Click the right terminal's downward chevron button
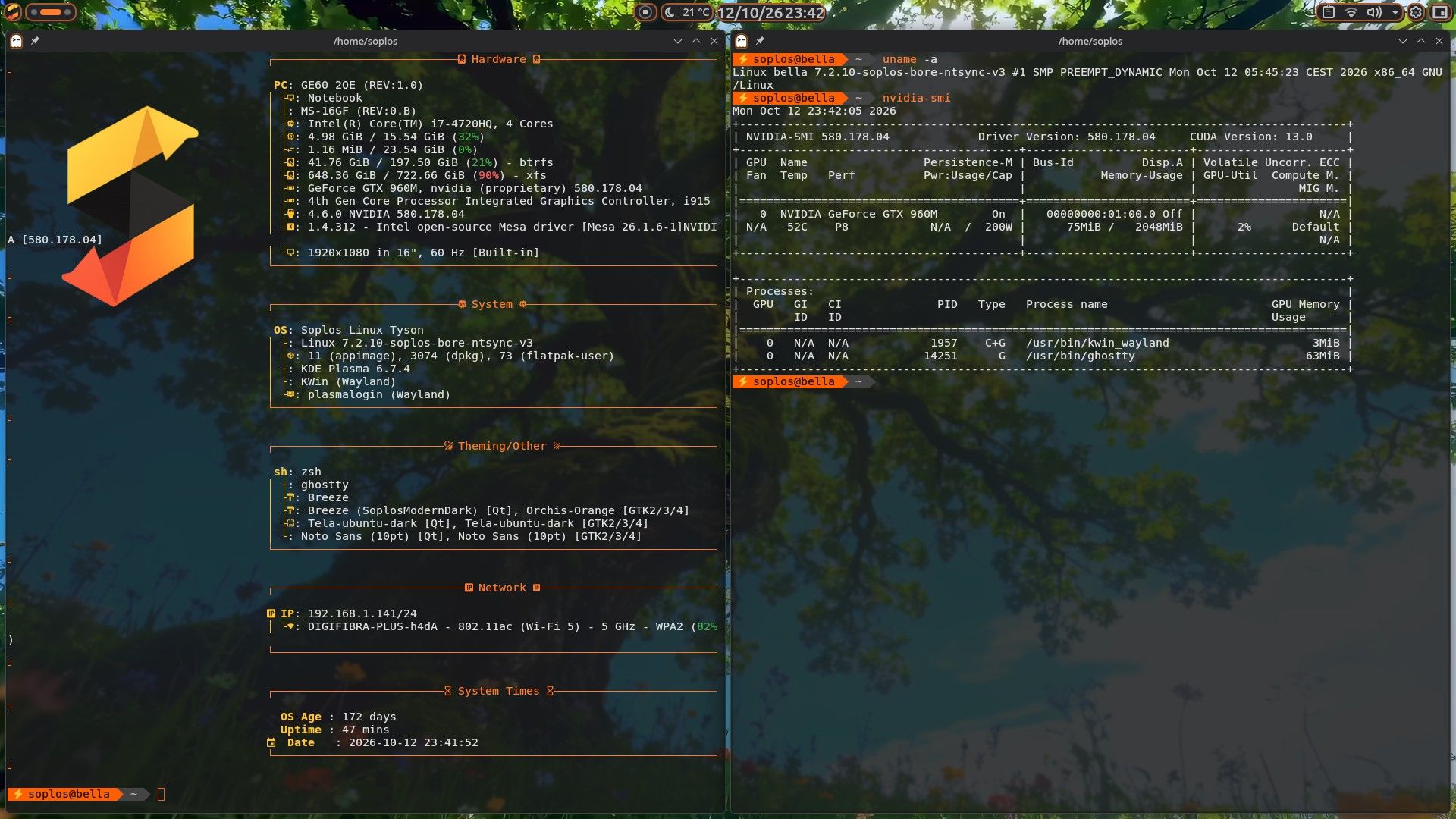The width and height of the screenshot is (1456, 819). click(x=1402, y=41)
